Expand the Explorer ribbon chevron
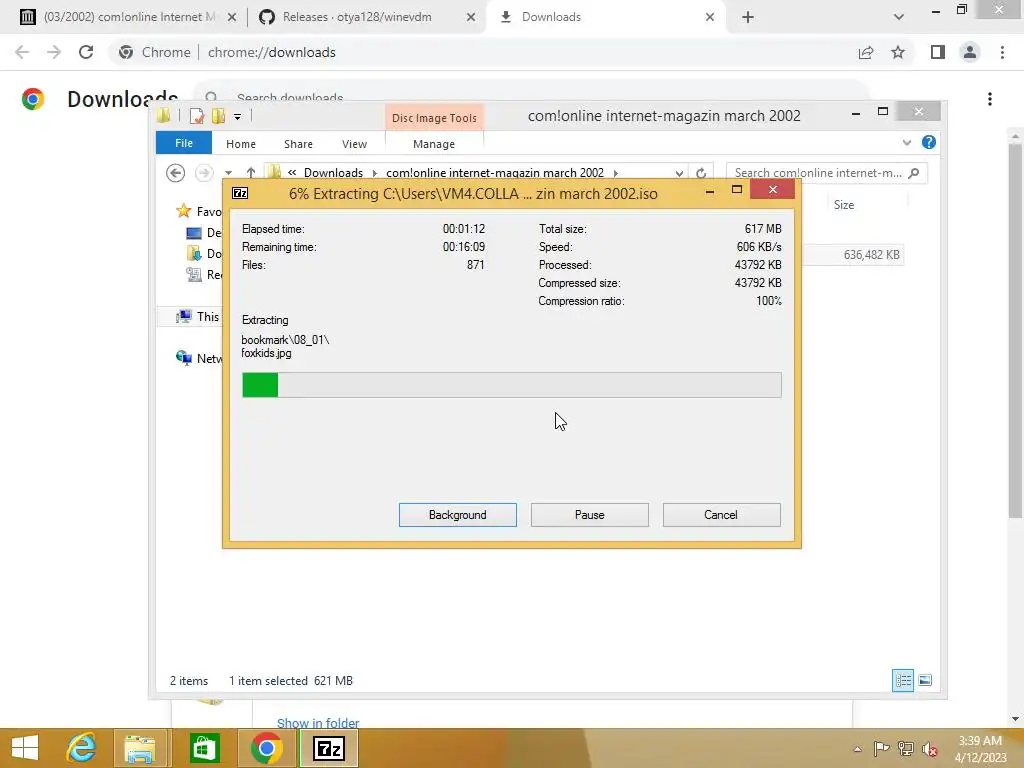 906,142
